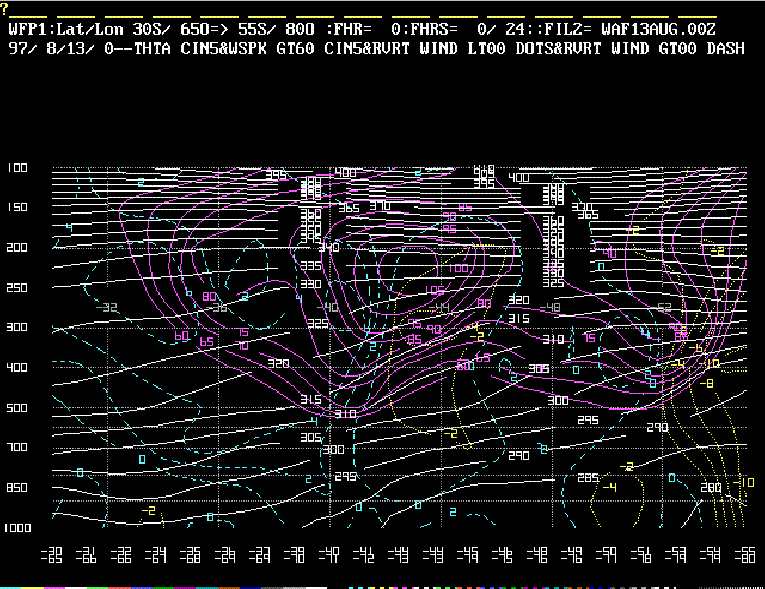Select the '250' pressure level label

point(17,287)
